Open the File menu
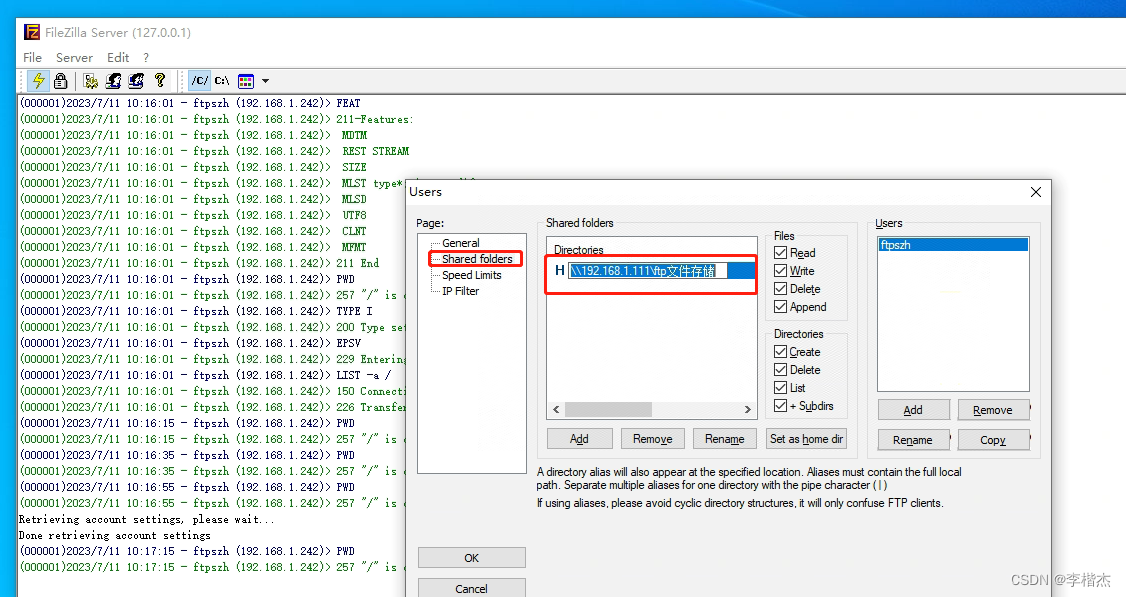1126x597 pixels. pyautogui.click(x=32, y=57)
